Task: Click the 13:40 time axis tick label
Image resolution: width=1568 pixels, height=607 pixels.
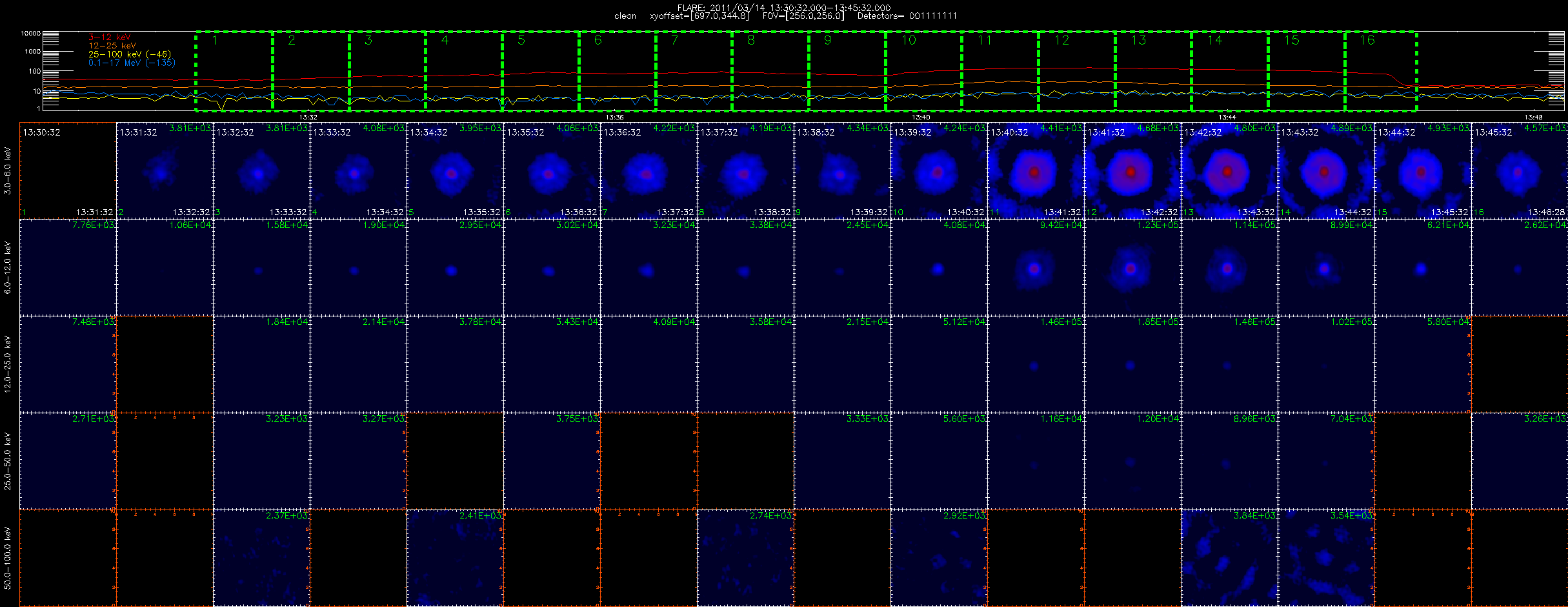Action: (921, 117)
